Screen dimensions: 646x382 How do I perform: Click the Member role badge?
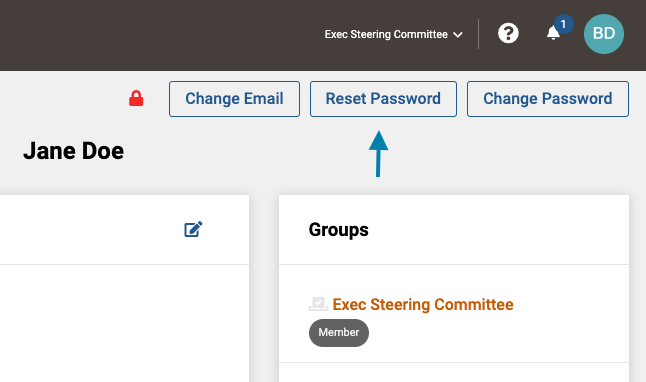339,333
